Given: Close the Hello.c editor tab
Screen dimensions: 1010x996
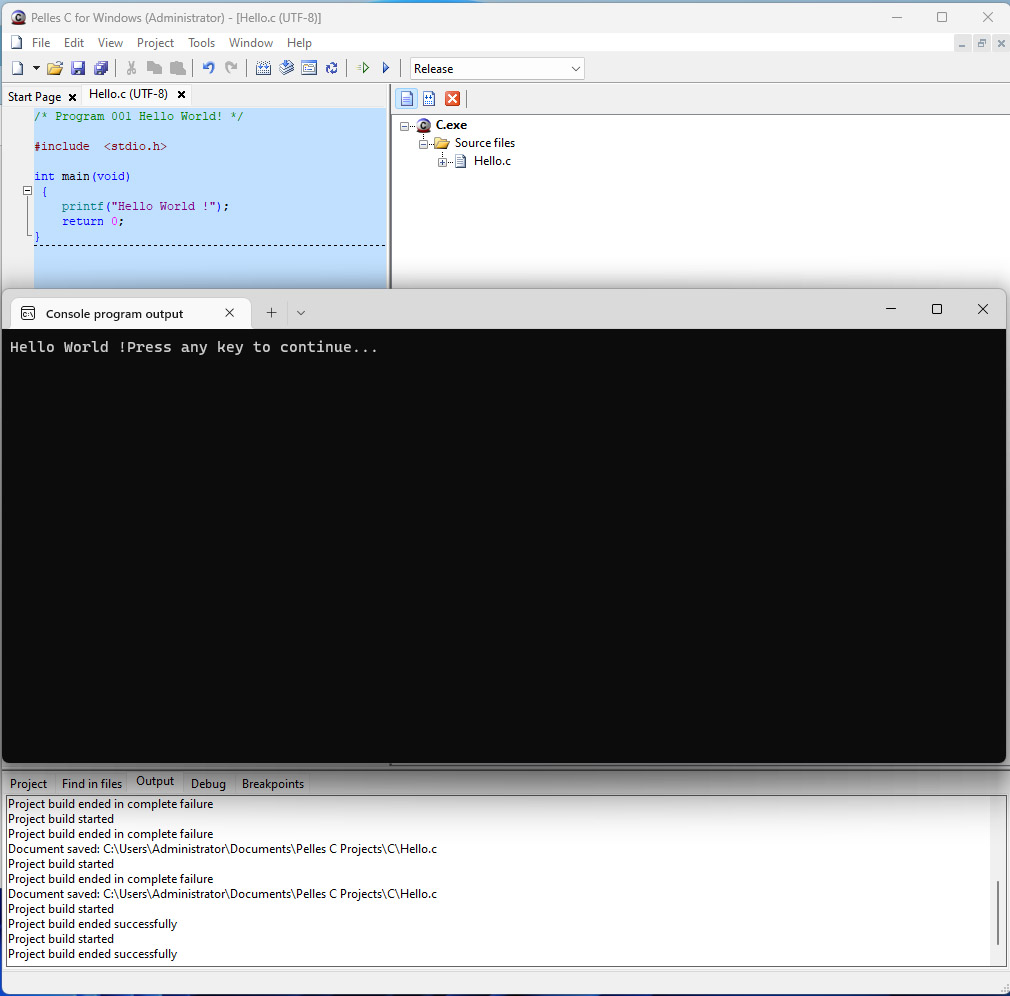Looking at the screenshot, I should (x=181, y=95).
